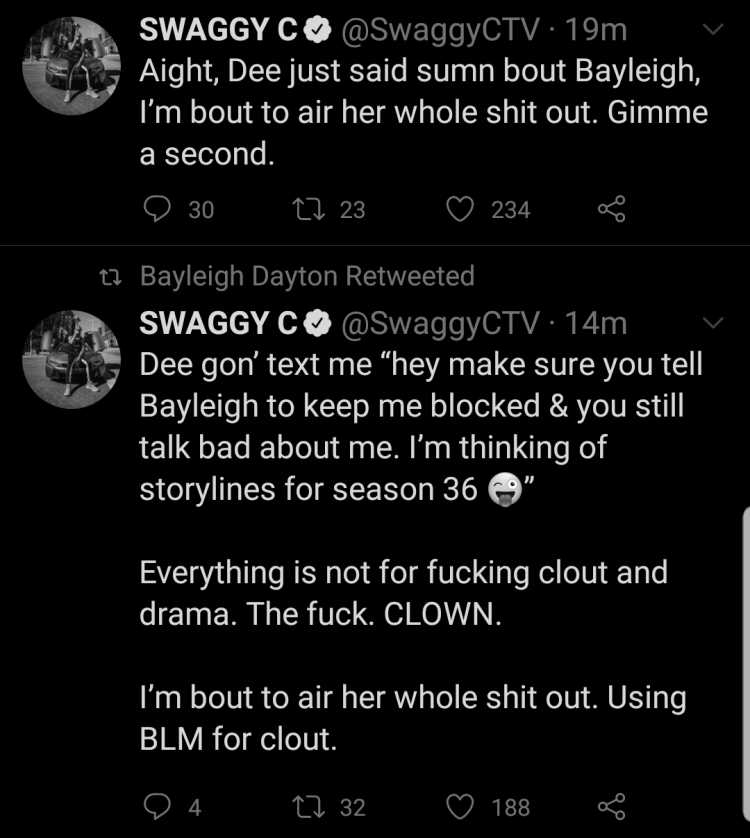This screenshot has width=750, height=838.
Task: Retweet the 19m Swaggy C tweet
Action: (309, 209)
